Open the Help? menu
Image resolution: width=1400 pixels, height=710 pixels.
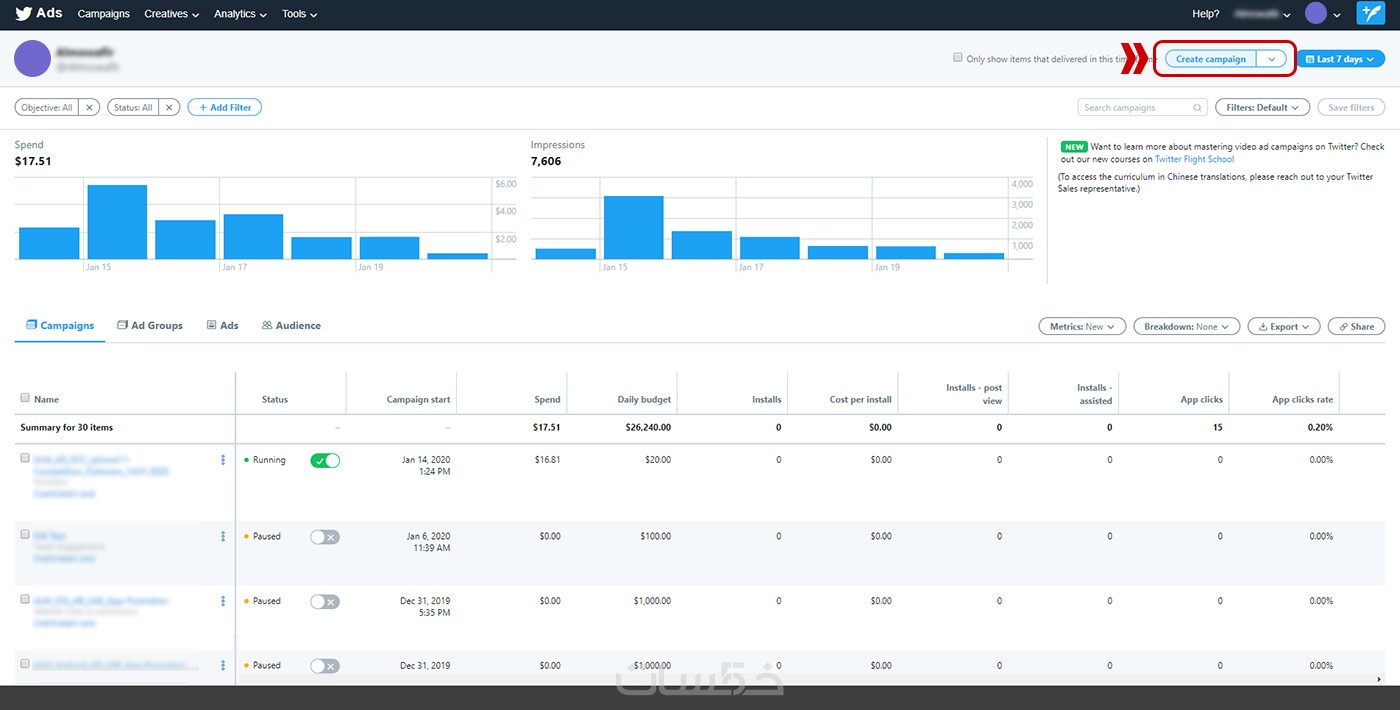(1206, 14)
